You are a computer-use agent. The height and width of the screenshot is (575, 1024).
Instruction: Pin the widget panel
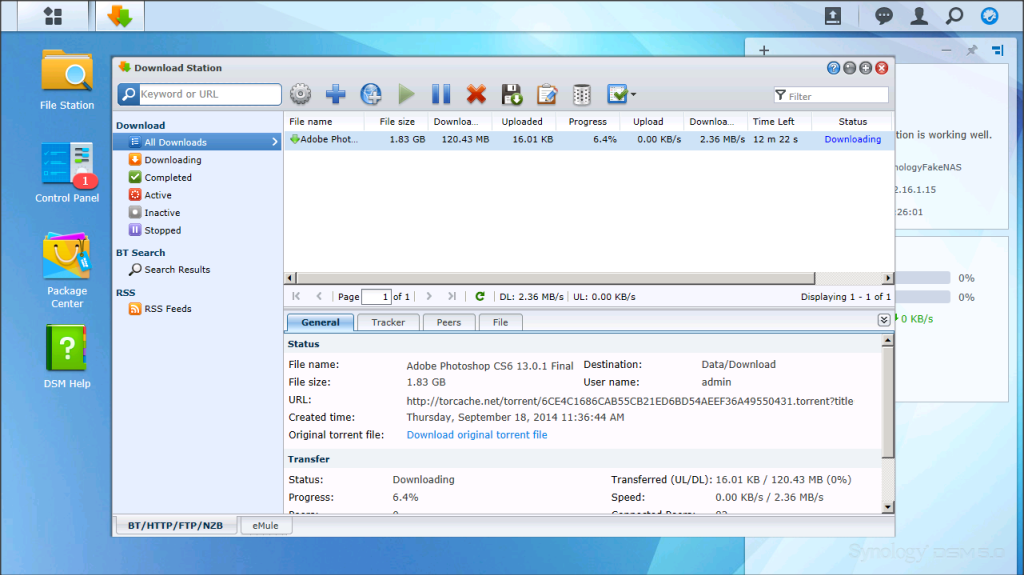coord(972,50)
